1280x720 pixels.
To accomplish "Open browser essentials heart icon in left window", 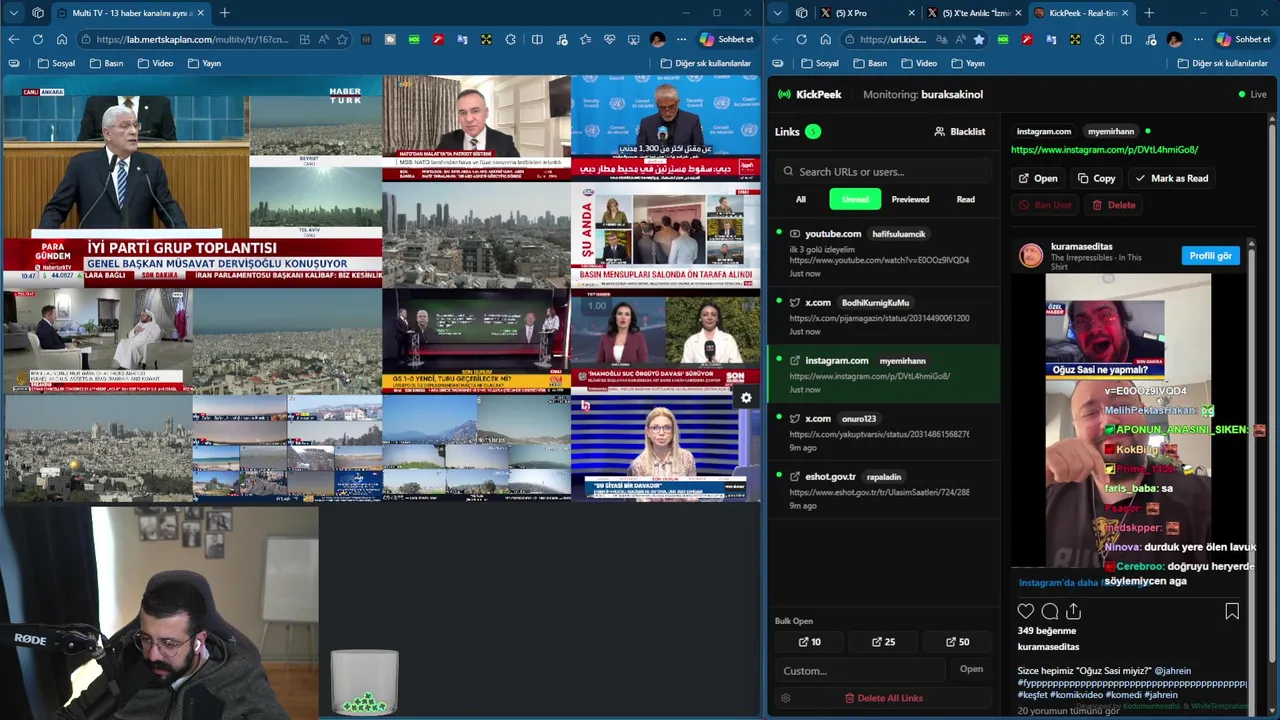I will pos(609,39).
